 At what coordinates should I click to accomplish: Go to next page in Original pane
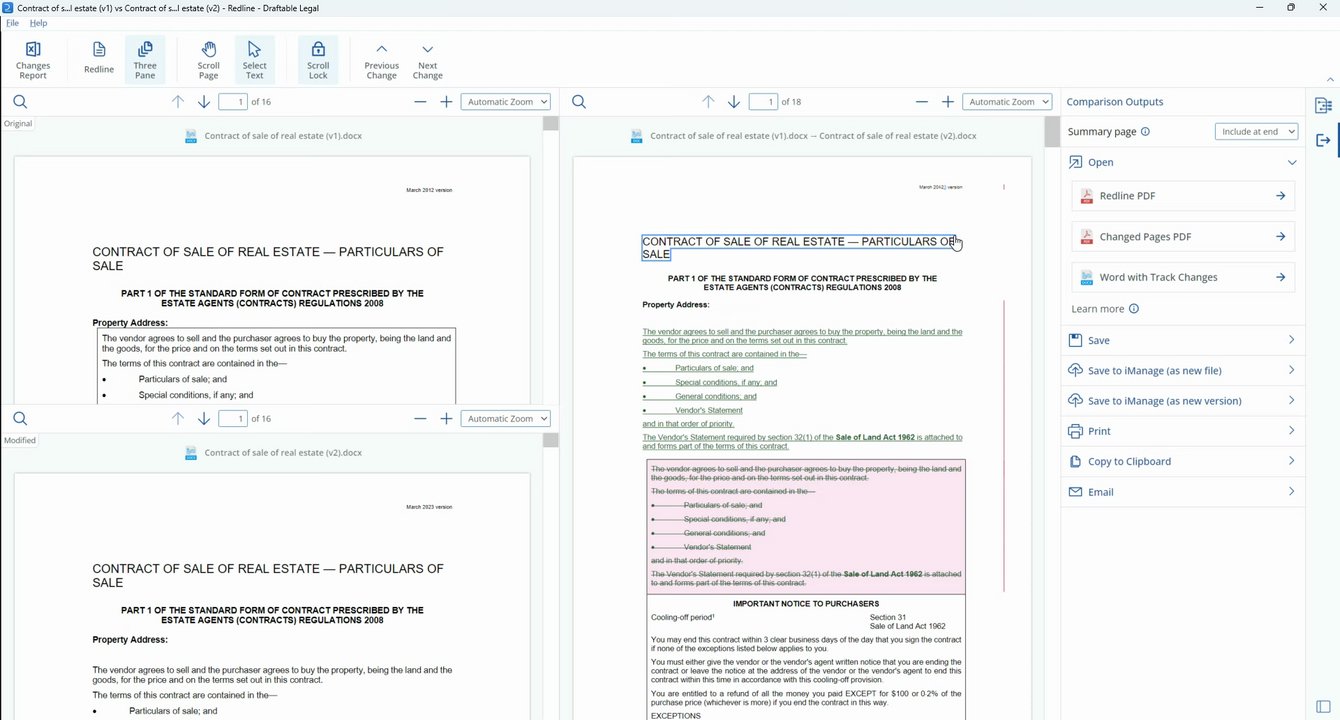204,102
